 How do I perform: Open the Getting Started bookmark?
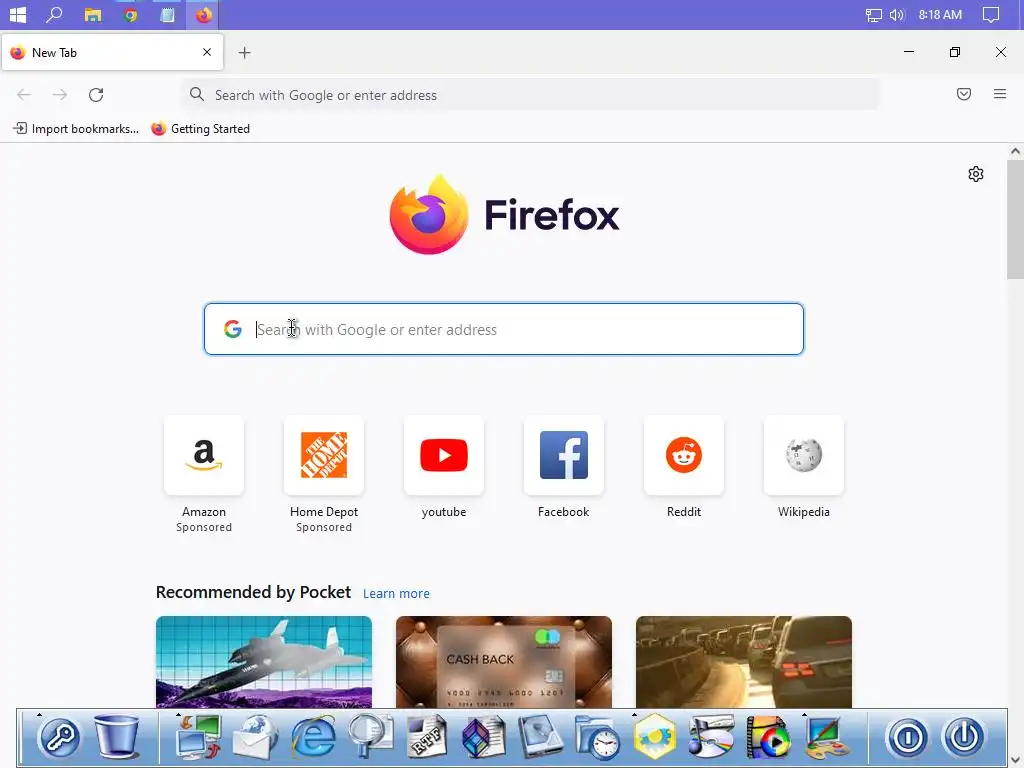tap(200, 129)
